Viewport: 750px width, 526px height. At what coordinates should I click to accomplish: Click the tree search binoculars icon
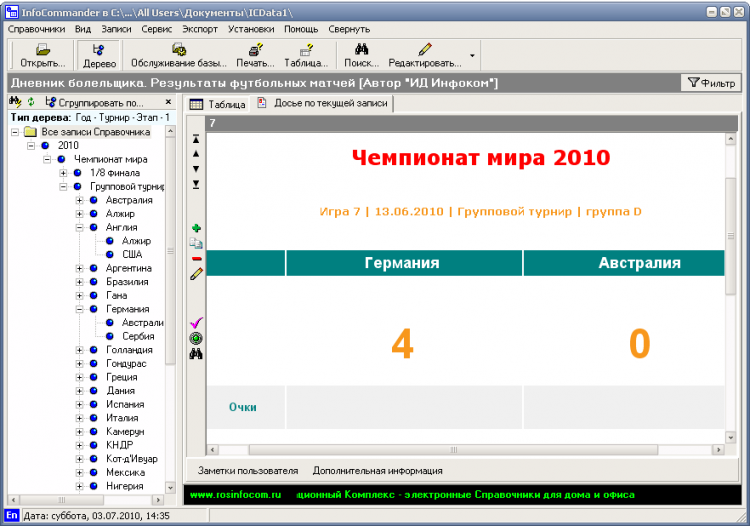tap(15, 102)
